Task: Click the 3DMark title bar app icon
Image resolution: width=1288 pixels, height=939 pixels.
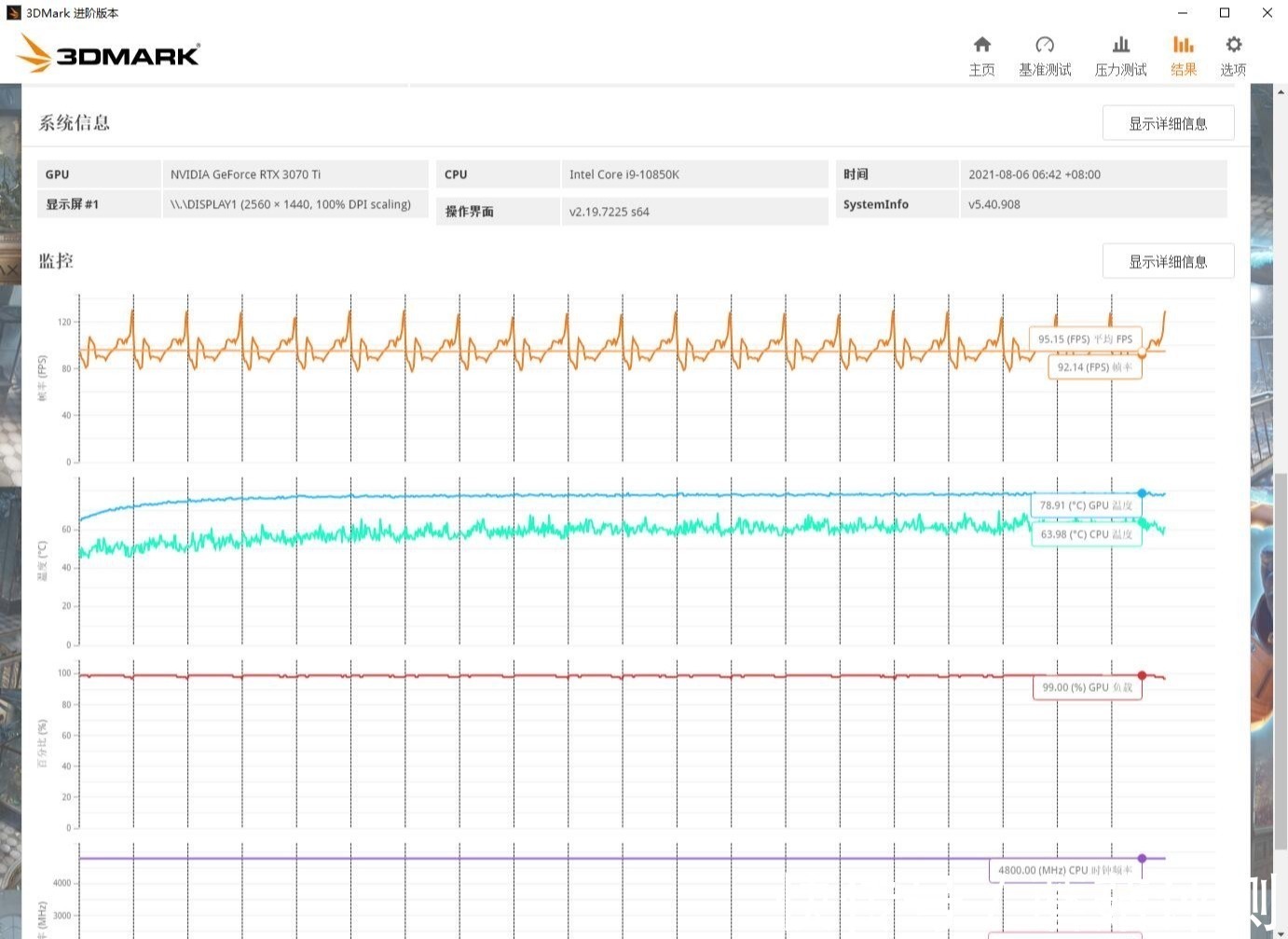Action: point(13,13)
